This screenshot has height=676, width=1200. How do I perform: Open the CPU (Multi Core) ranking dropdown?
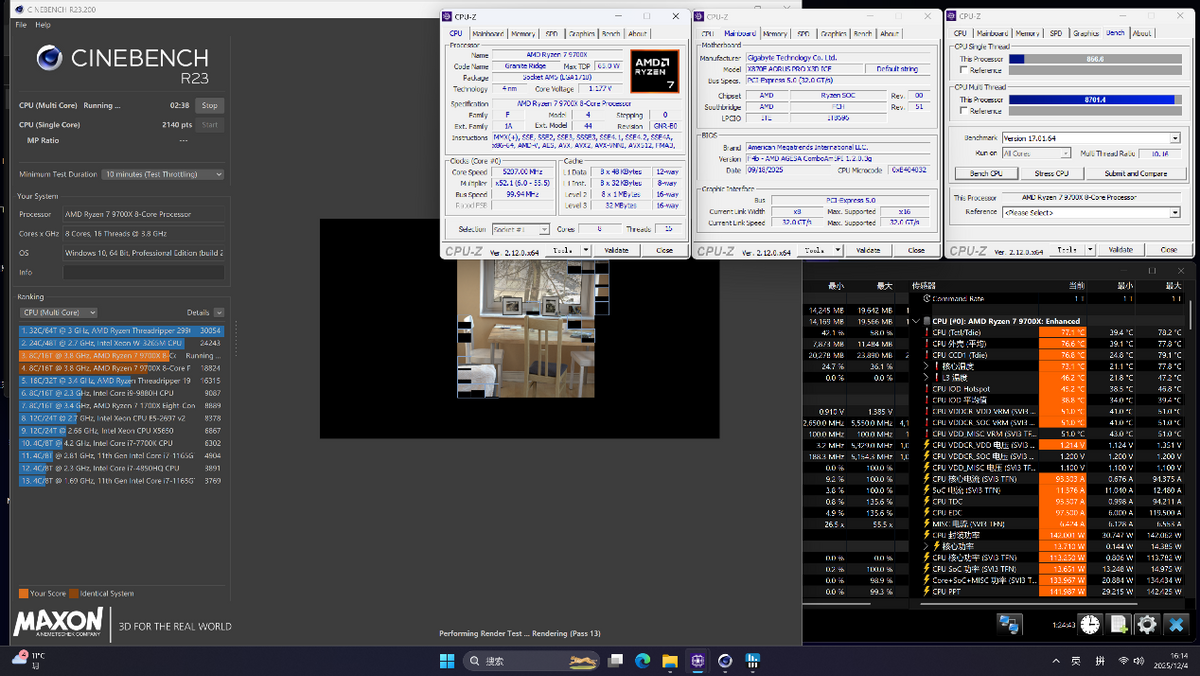[58, 313]
